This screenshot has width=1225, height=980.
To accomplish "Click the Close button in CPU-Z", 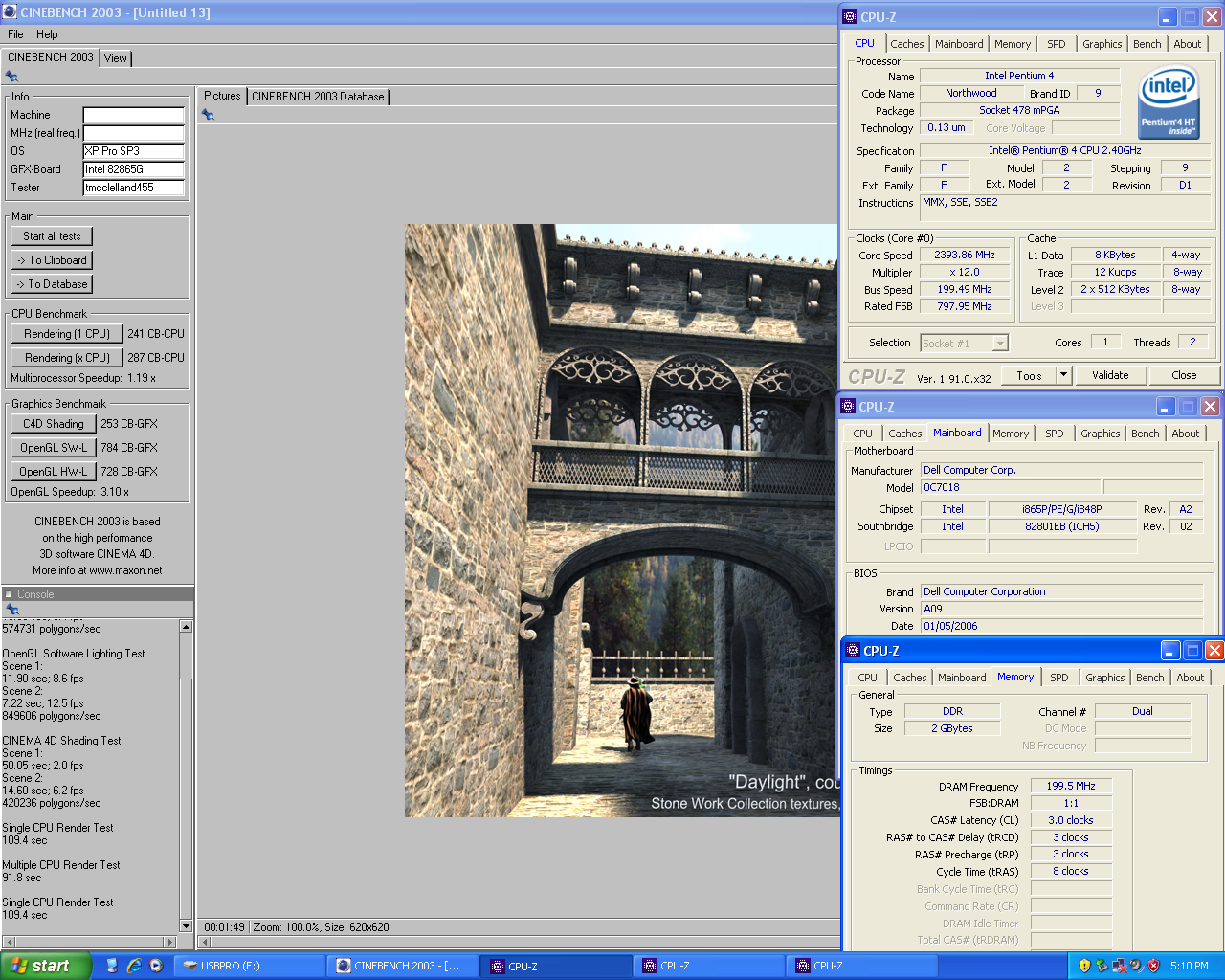I will click(1184, 375).
